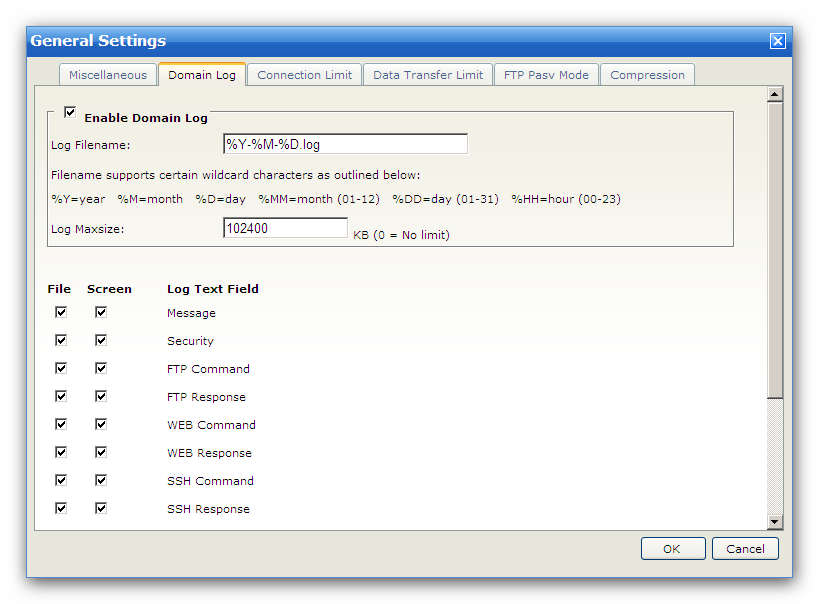Screen dimensions: 819x604
Task: Uncheck Screen logging for Security
Action: tap(101, 341)
